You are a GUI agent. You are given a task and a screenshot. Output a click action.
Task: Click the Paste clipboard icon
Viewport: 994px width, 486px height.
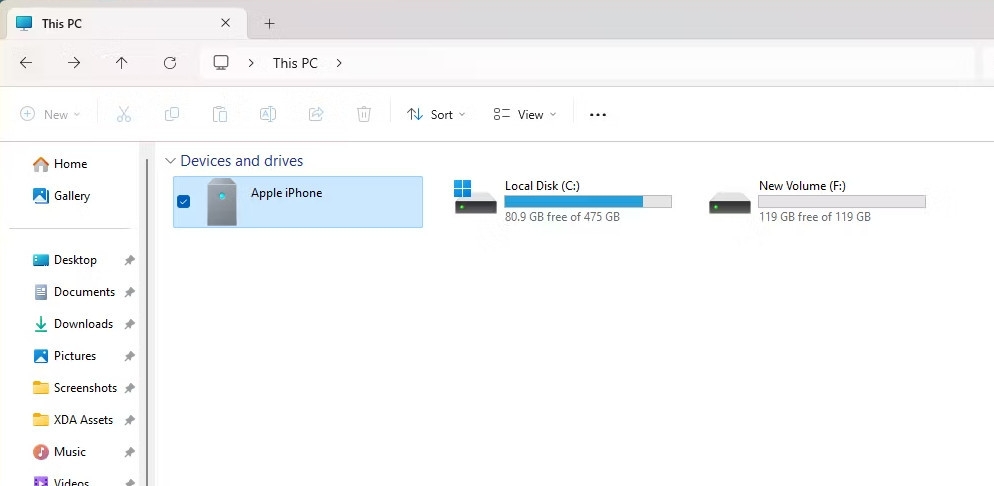(x=220, y=115)
